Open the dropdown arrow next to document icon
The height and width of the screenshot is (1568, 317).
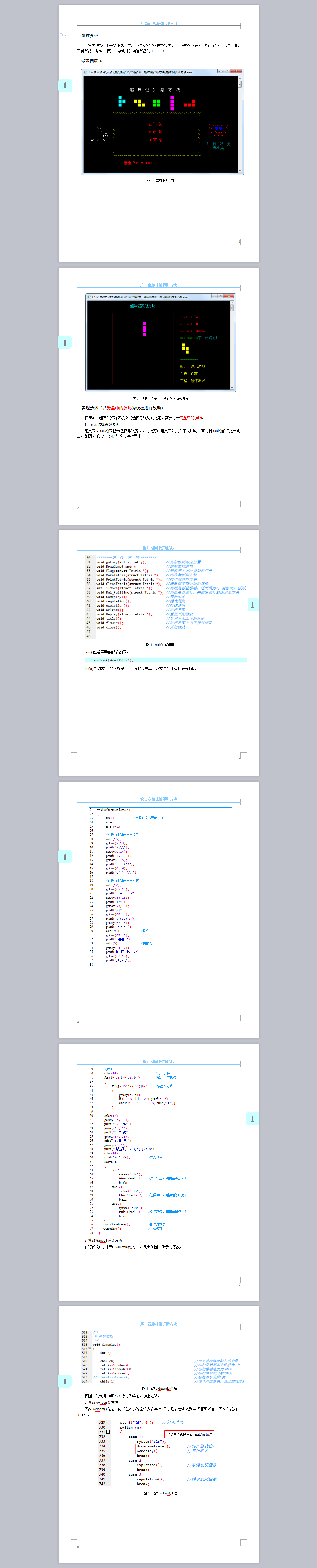pos(66,35)
